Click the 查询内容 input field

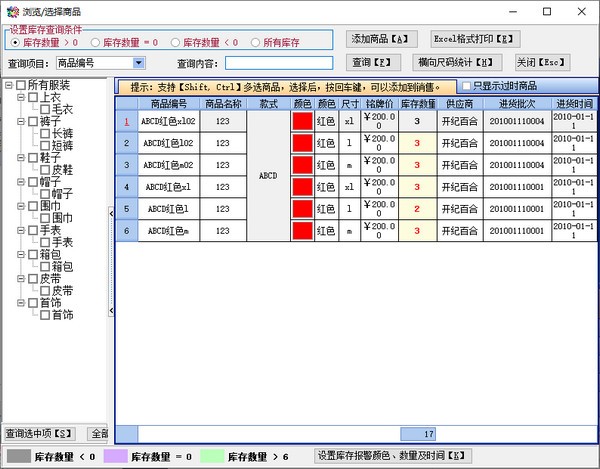point(279,63)
